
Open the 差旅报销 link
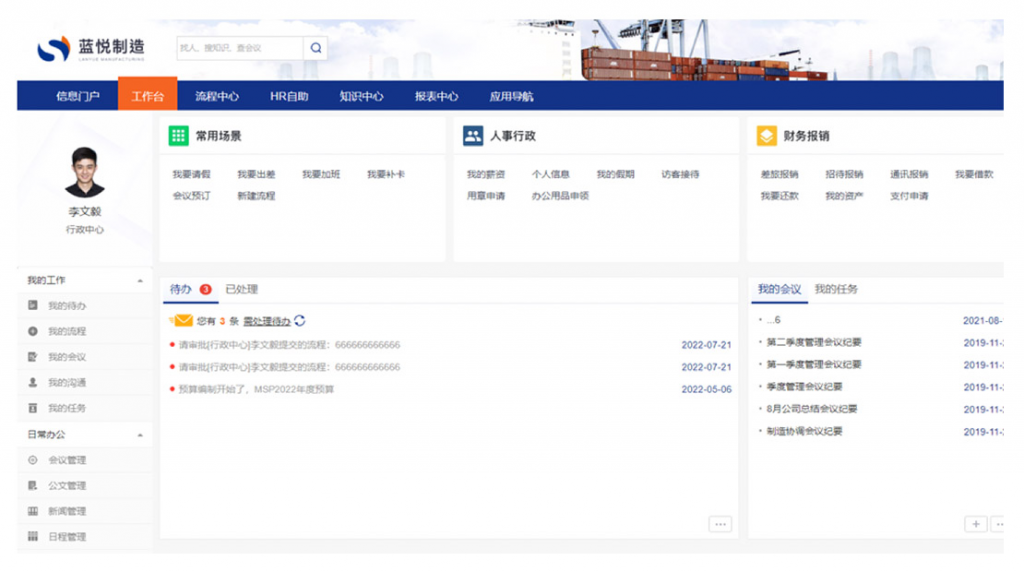[x=779, y=174]
